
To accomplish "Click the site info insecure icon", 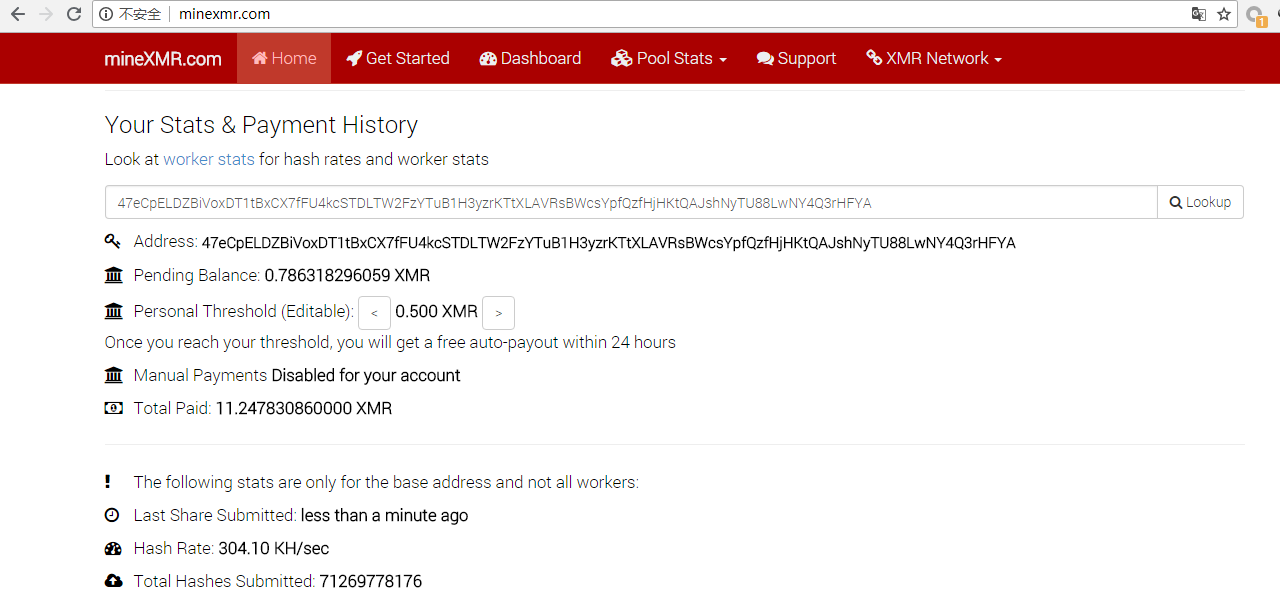I will [x=106, y=15].
